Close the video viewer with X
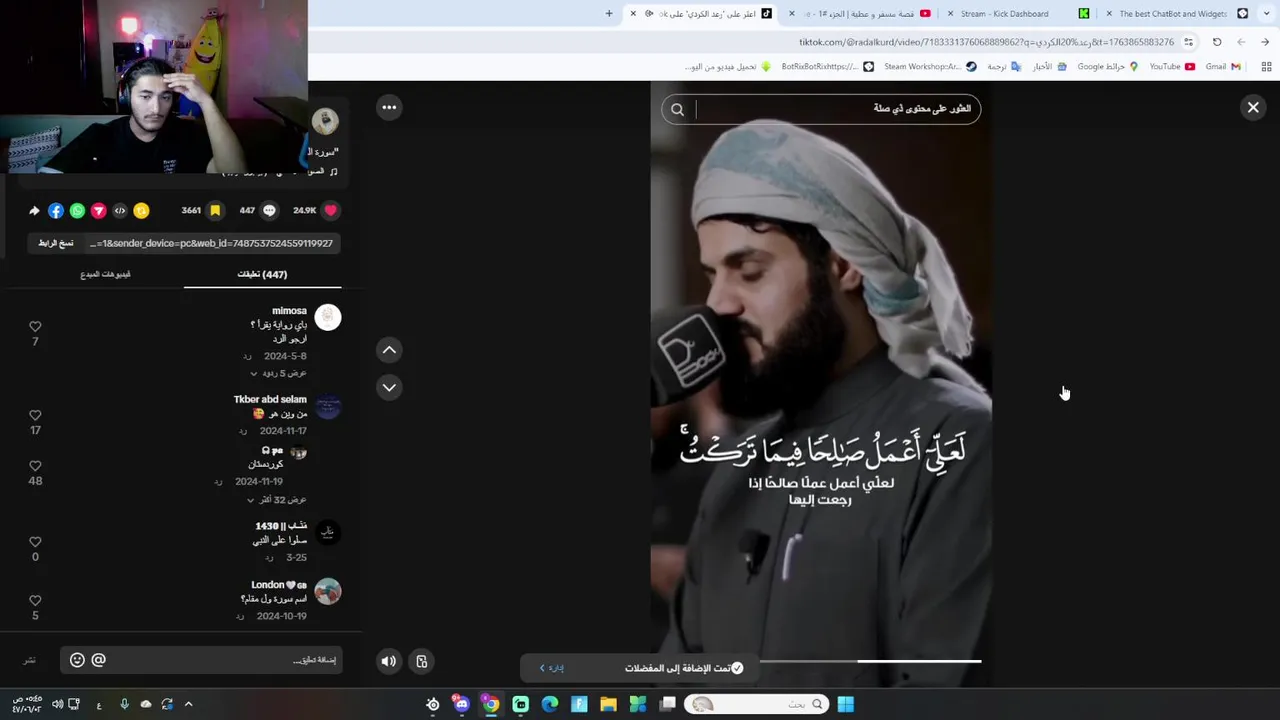The image size is (1280, 720). (x=1253, y=107)
